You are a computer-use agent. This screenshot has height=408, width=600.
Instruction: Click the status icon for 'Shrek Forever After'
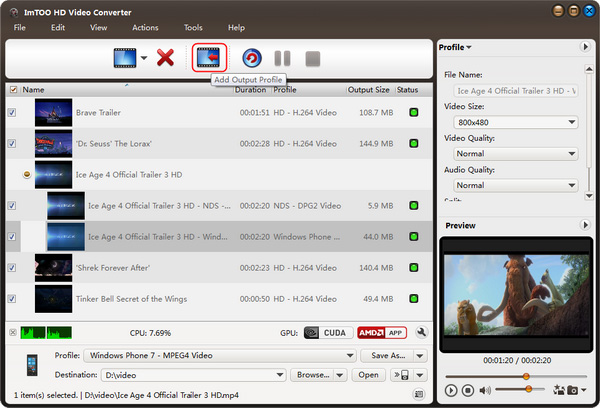point(414,268)
